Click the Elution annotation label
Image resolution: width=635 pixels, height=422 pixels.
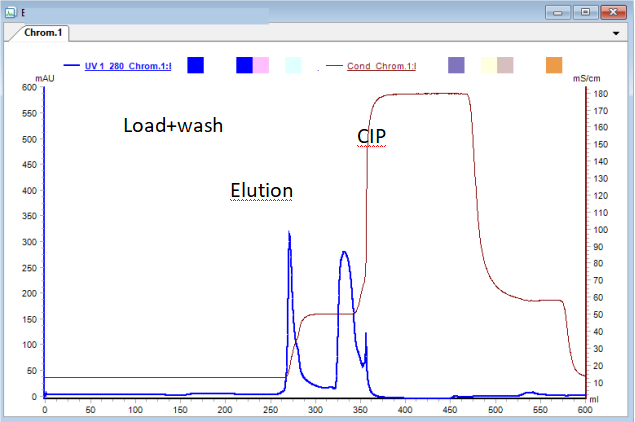pos(261,190)
